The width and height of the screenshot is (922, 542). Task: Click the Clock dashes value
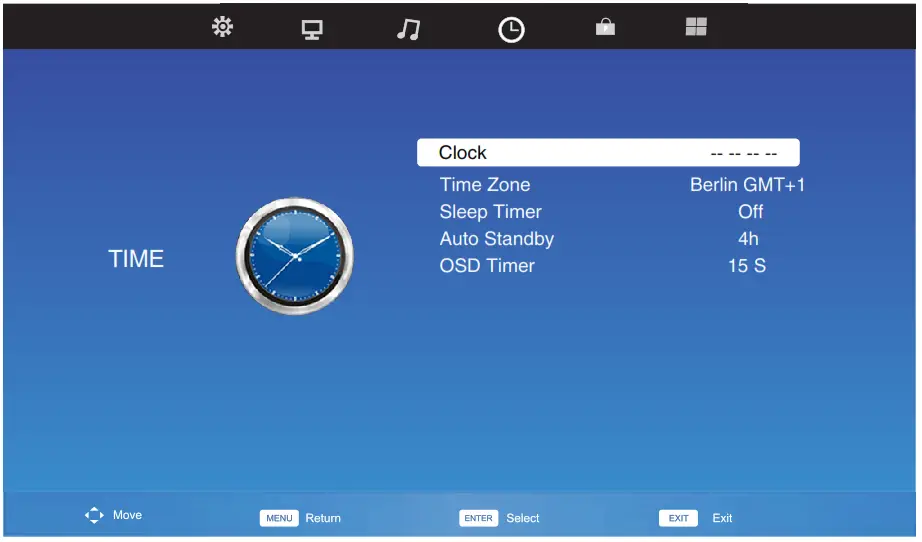(744, 154)
